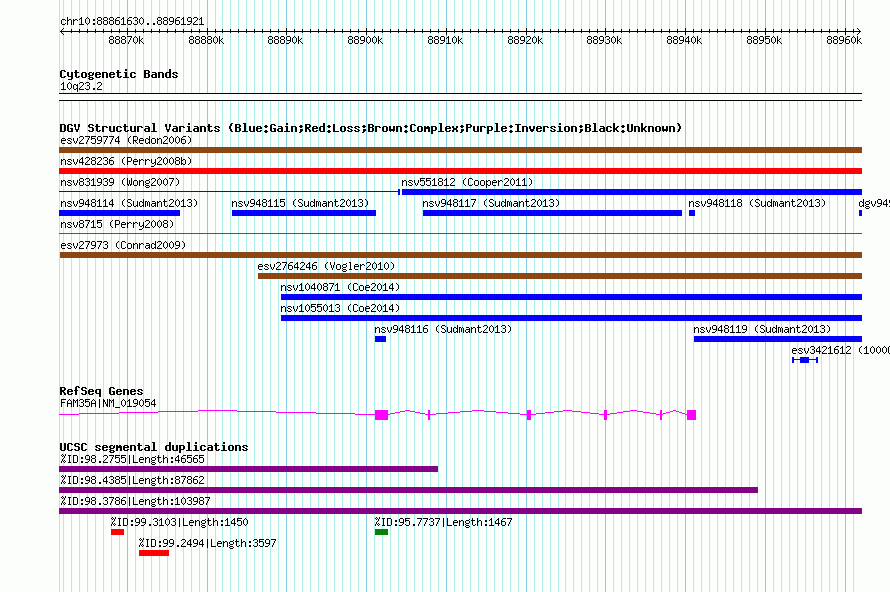Image resolution: width=890 pixels, height=592 pixels.
Task: Select the red duplication block Length:3597
Action: click(x=154, y=553)
